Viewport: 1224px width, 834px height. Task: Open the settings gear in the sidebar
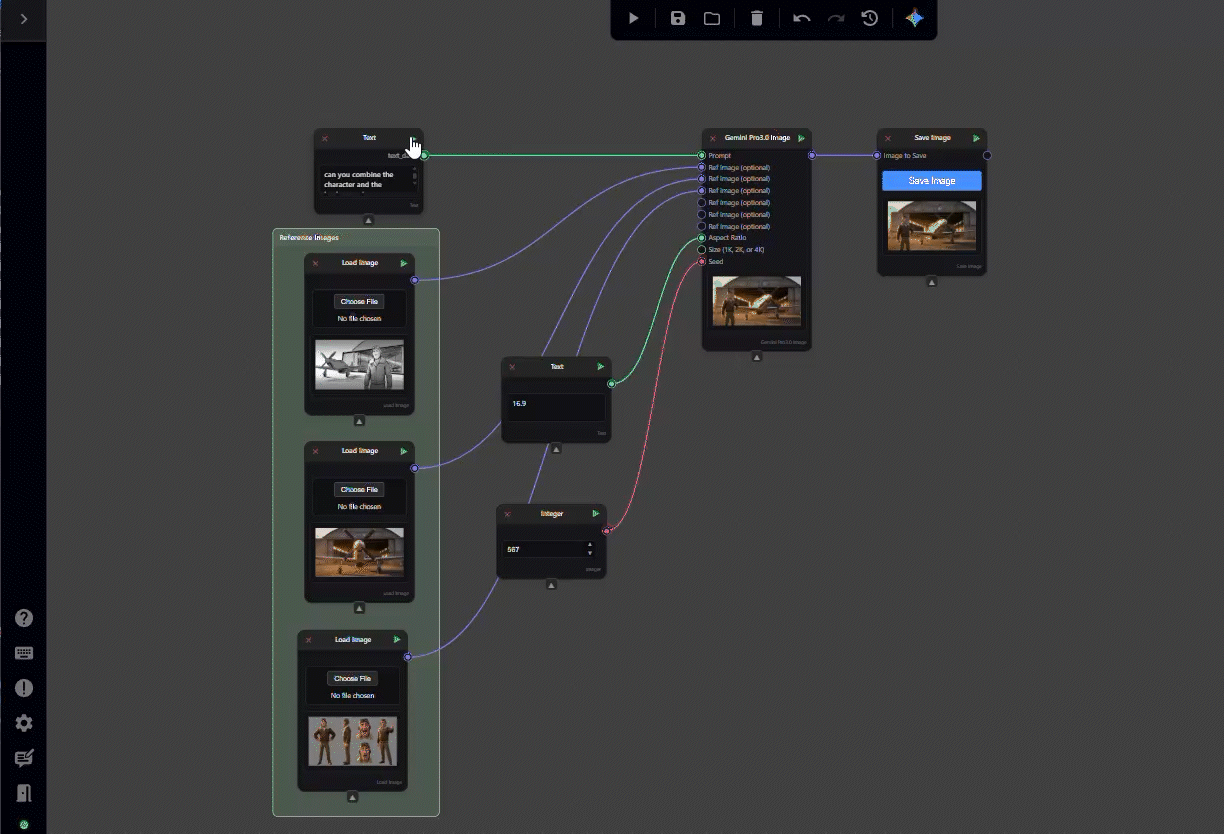[24, 723]
